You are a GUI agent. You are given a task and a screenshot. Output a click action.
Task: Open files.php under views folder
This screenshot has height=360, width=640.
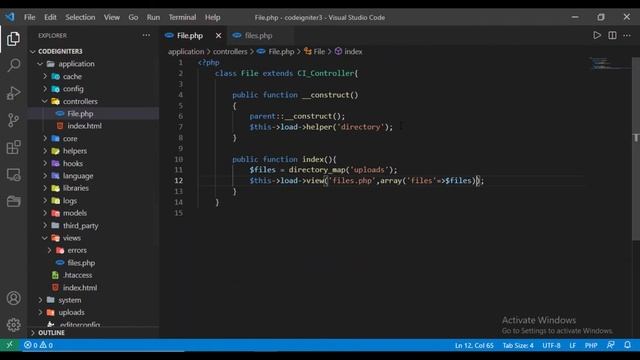93,262
